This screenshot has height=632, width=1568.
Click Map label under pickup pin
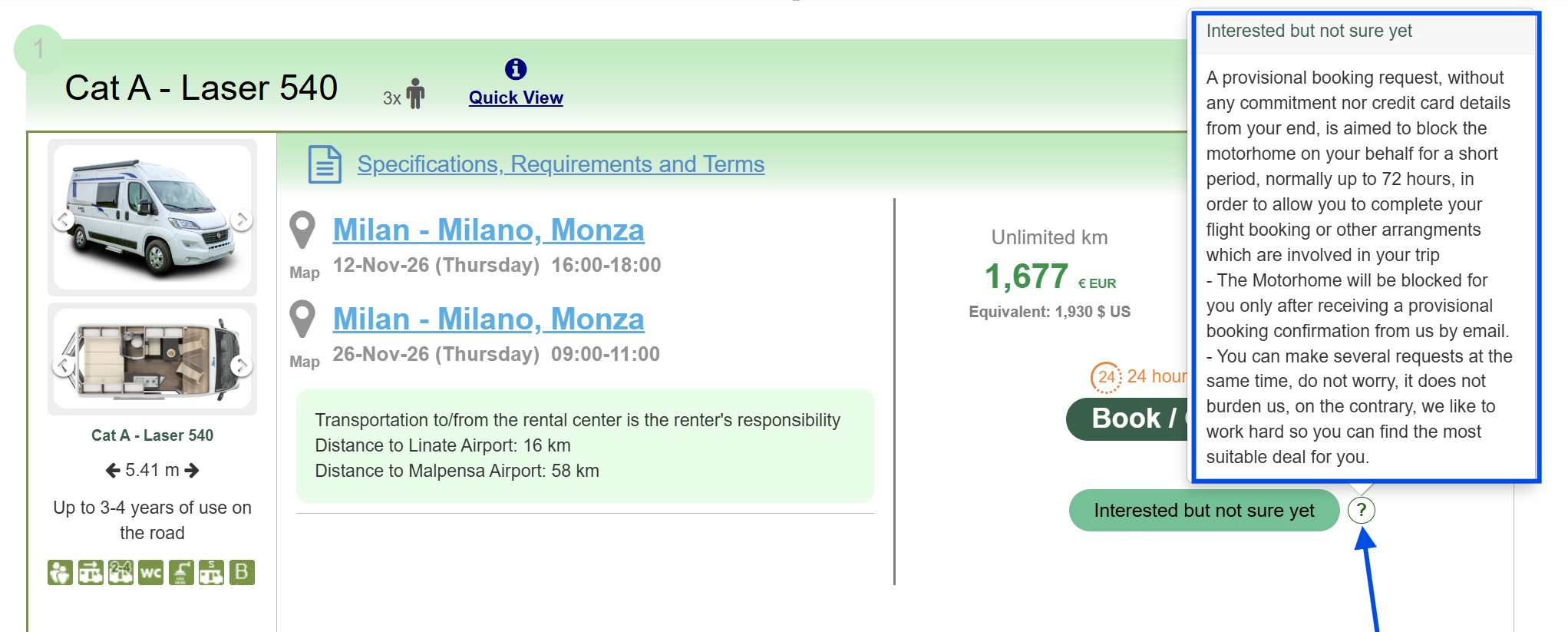click(x=304, y=272)
